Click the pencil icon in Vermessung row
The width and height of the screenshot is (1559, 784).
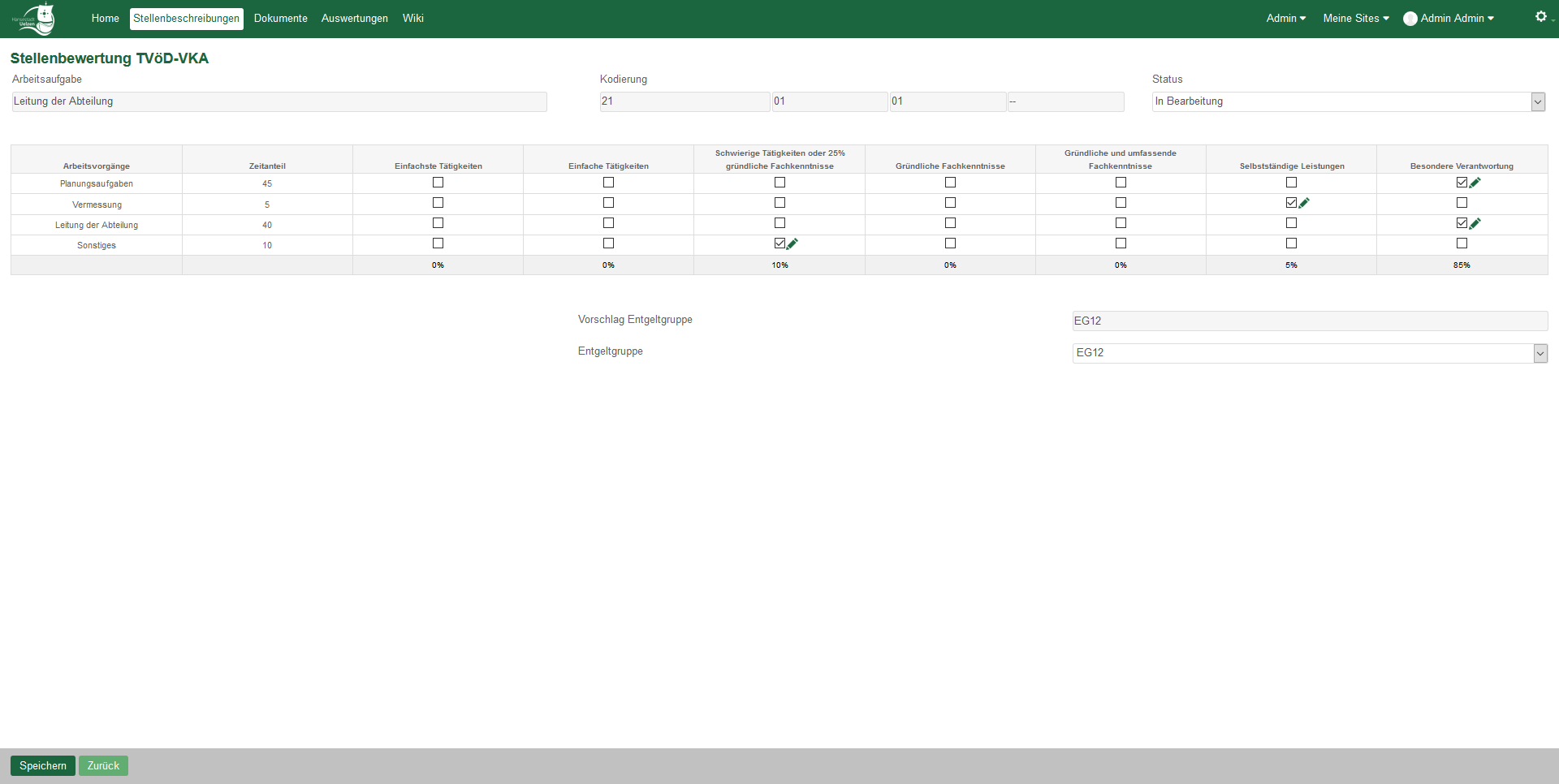pos(1305,203)
